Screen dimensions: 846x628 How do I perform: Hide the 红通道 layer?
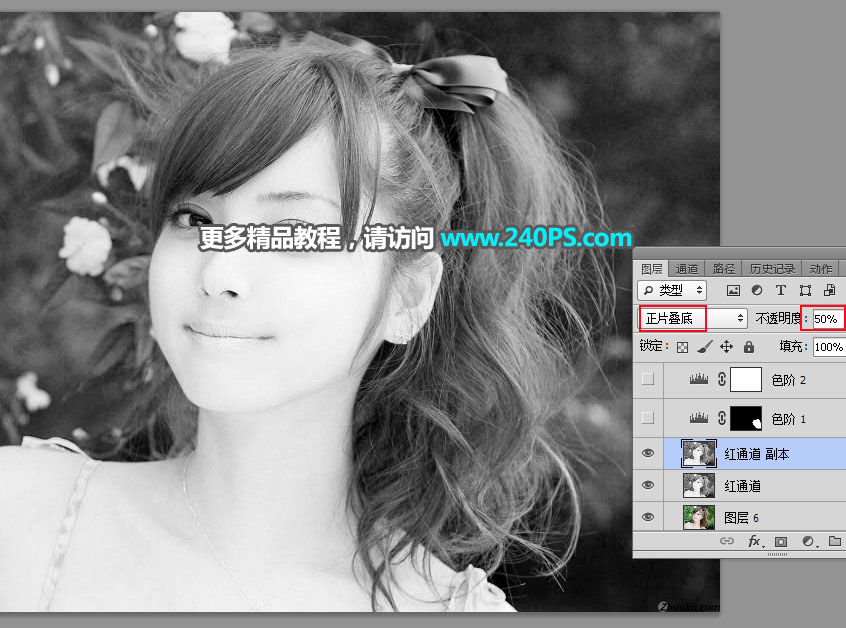click(648, 485)
